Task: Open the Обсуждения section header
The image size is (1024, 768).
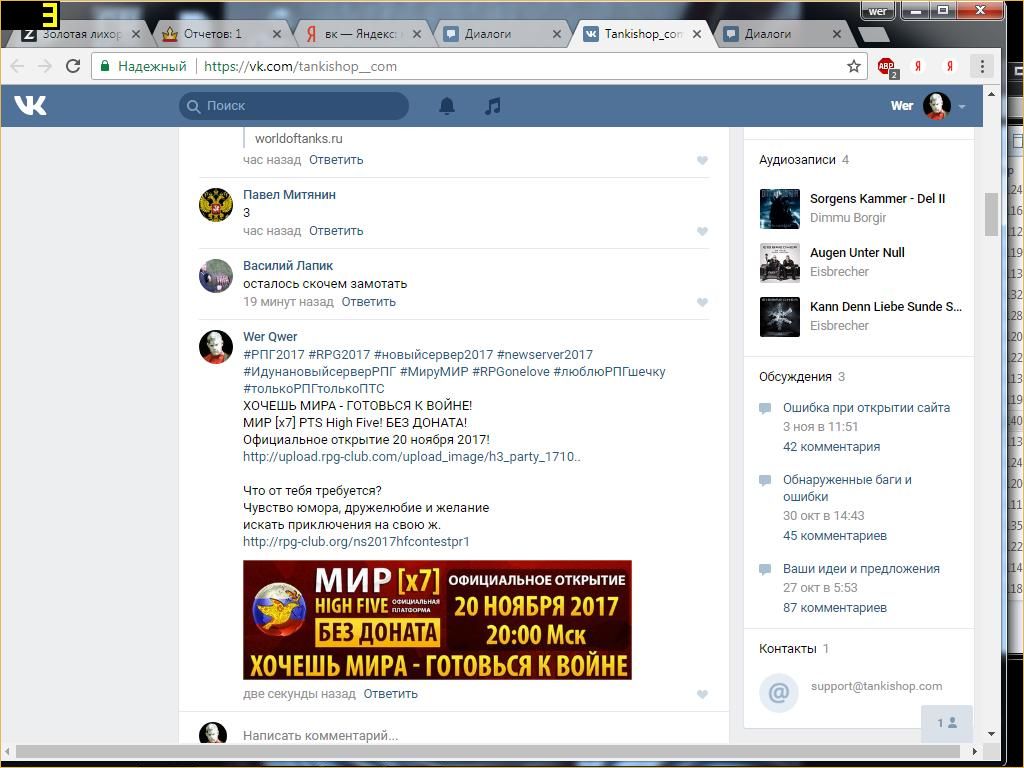Action: click(795, 377)
